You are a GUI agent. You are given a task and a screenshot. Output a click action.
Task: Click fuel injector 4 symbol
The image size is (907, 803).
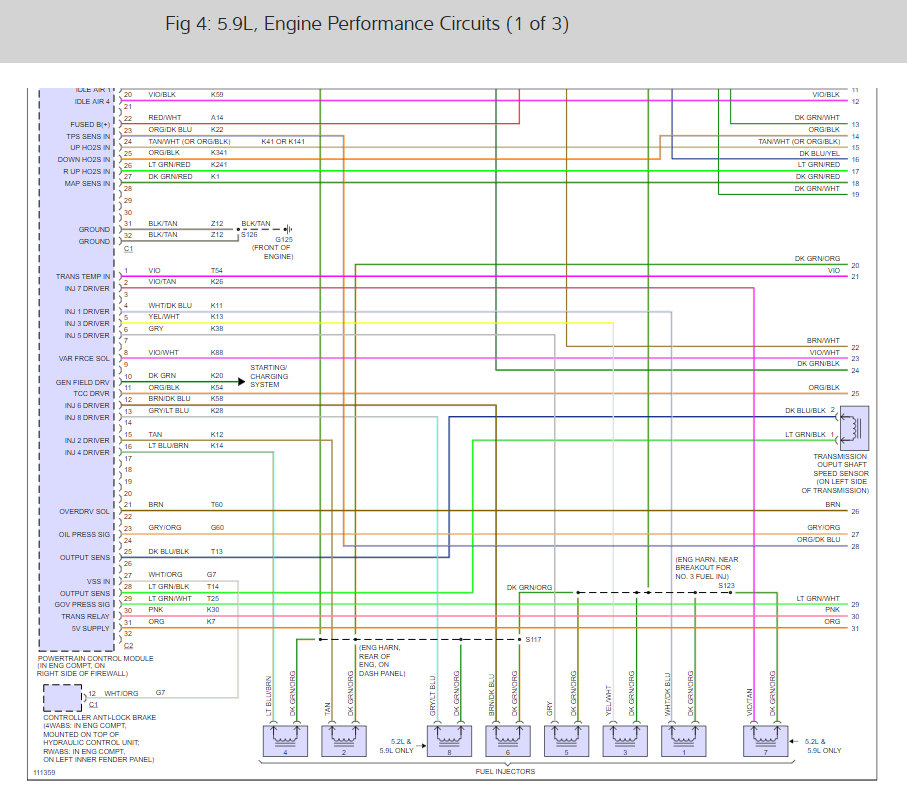click(x=285, y=741)
